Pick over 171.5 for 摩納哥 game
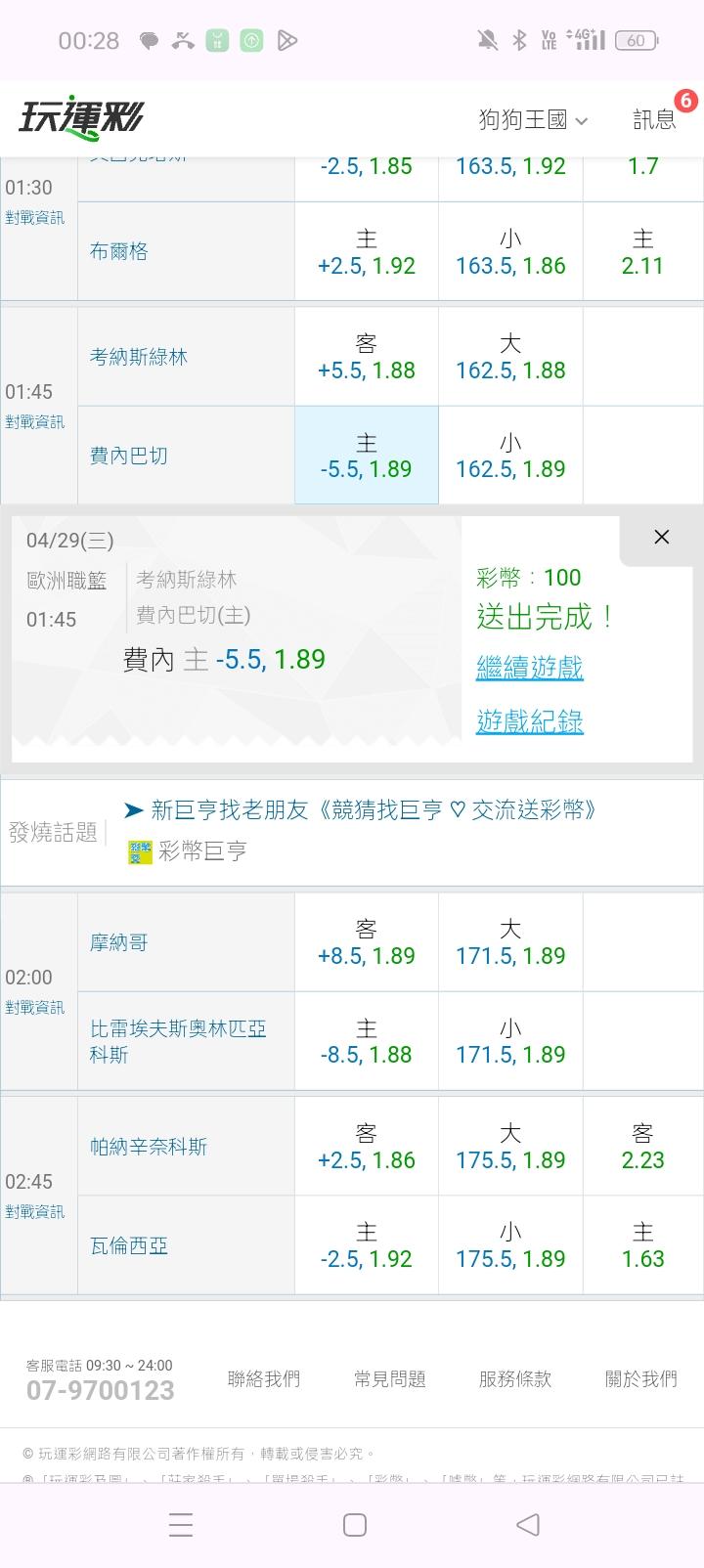This screenshot has width=704, height=1568. coord(510,942)
